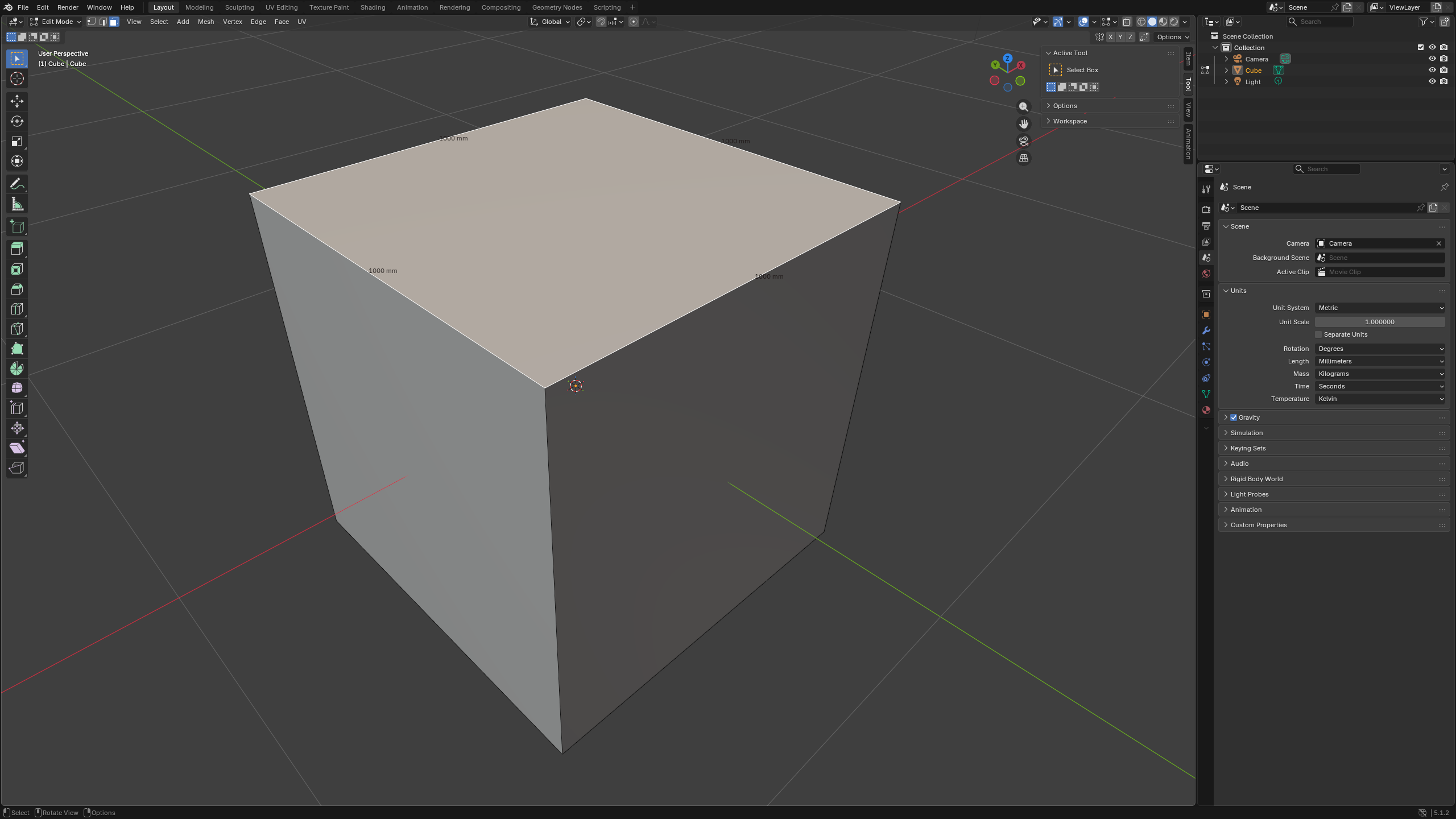Open the Unit System dropdown
The width and height of the screenshot is (1456, 819).
[x=1380, y=308]
